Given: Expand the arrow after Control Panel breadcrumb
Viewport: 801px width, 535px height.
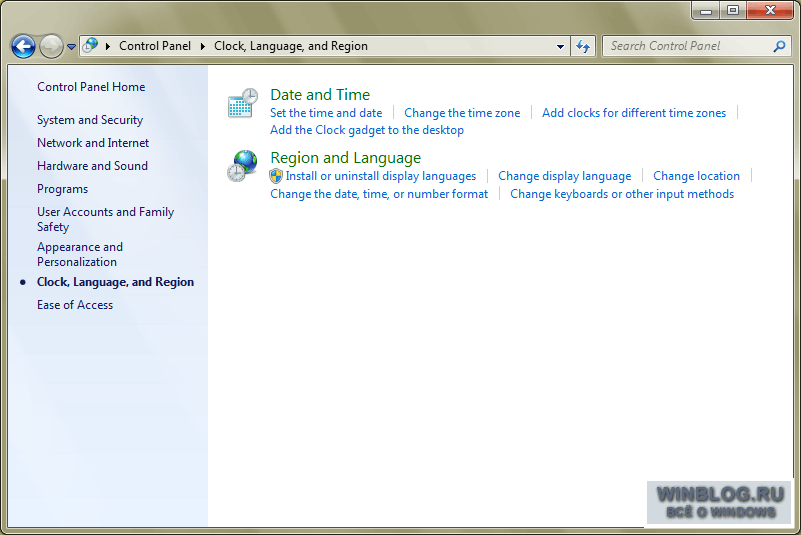Looking at the screenshot, I should 203,46.
